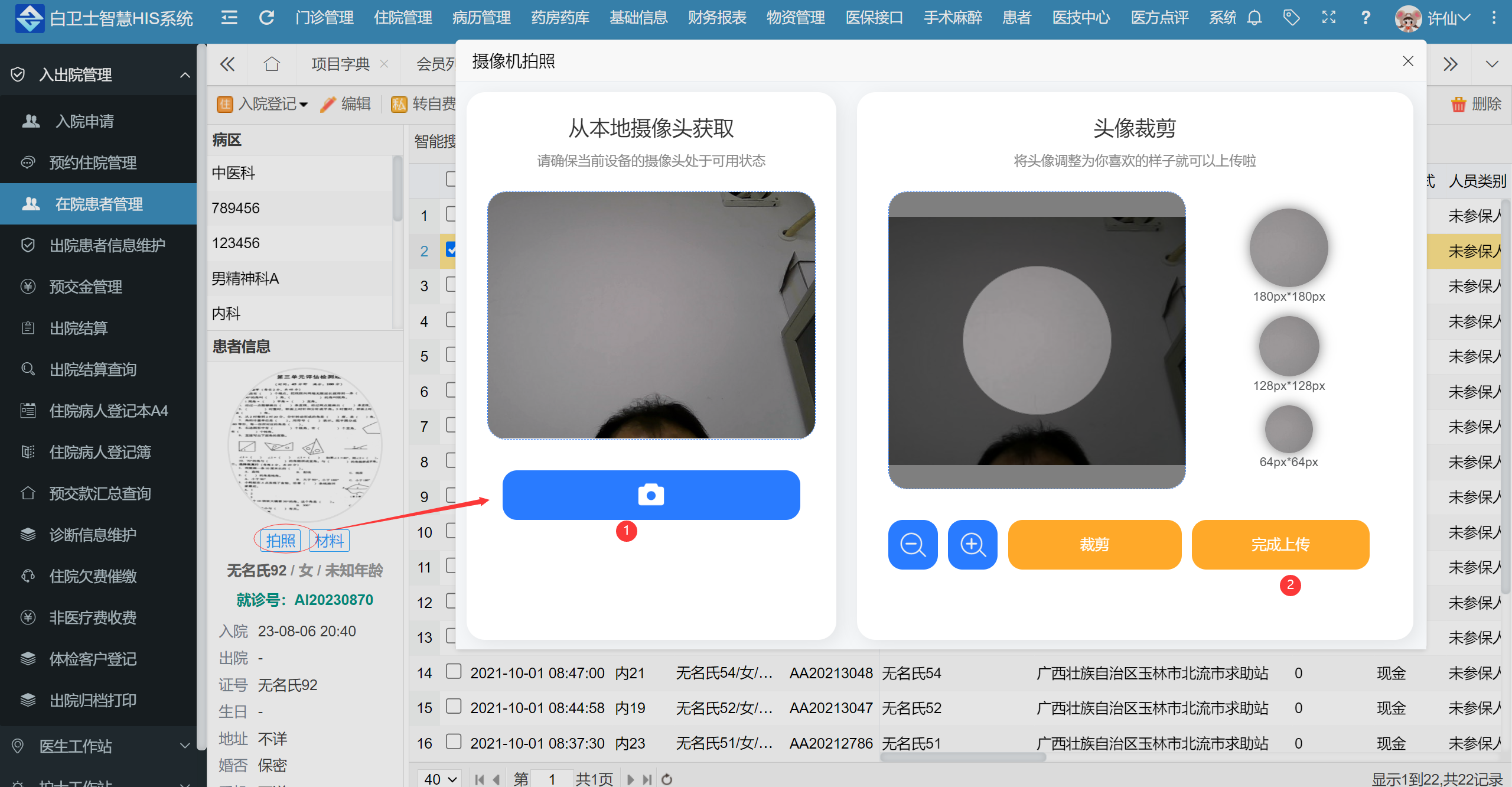The height and width of the screenshot is (787, 1512).
Task: Close the 摄像机拍照 dialog
Action: click(1408, 61)
